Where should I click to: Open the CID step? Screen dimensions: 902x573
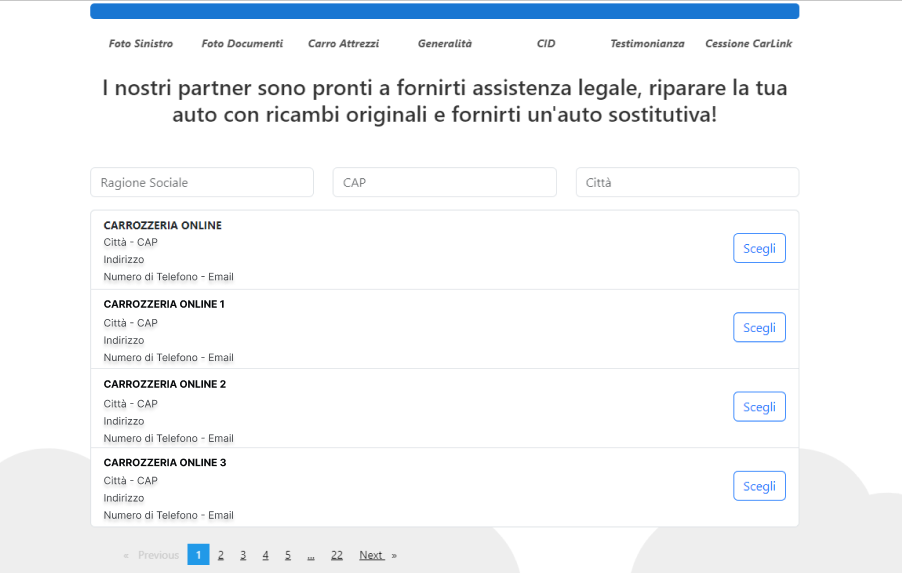tap(545, 44)
